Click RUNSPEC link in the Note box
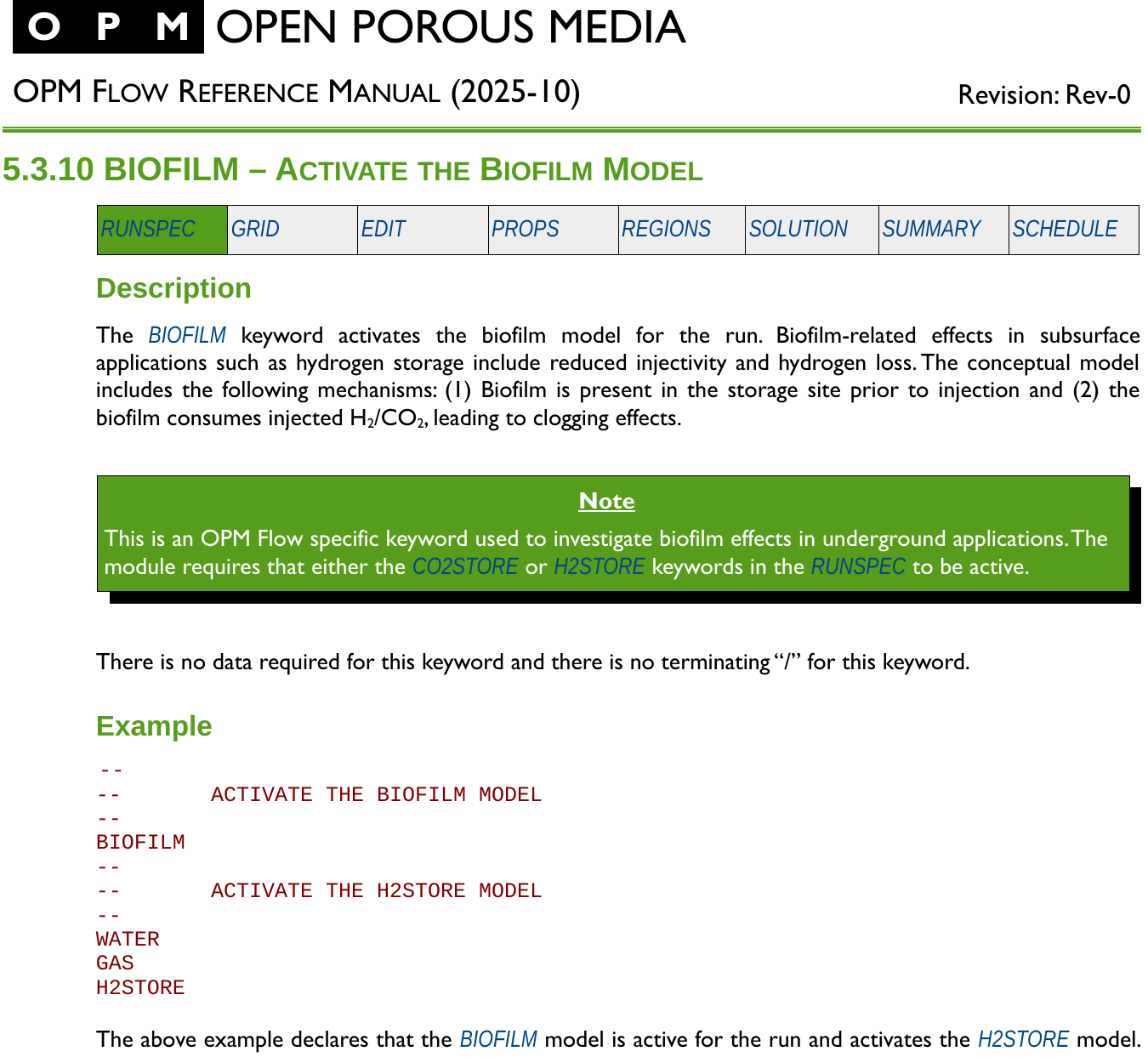The width and height of the screenshot is (1148, 1057). point(858,567)
